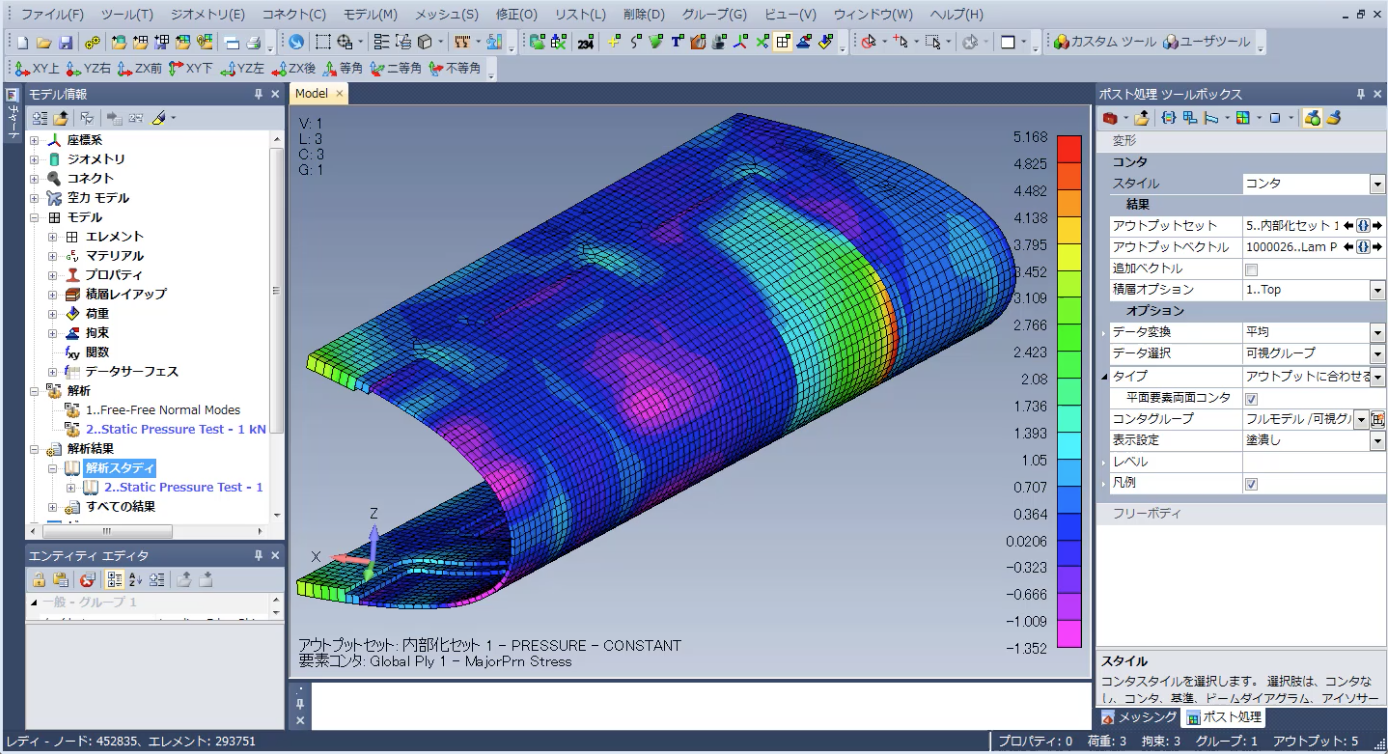The image size is (1388, 754).
Task: Click the highlighted brush with green dot icon
Action: [x=1313, y=118]
